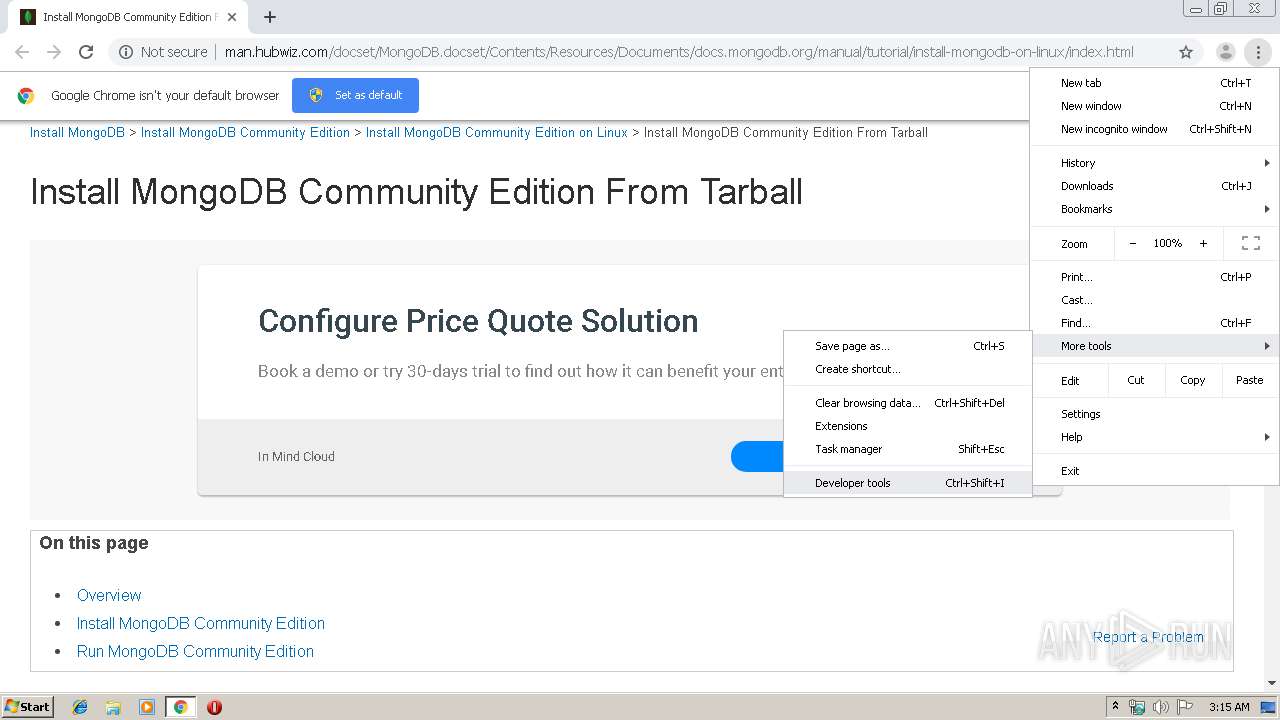Click the address bar URL field
1280x720 pixels.
tap(679, 52)
